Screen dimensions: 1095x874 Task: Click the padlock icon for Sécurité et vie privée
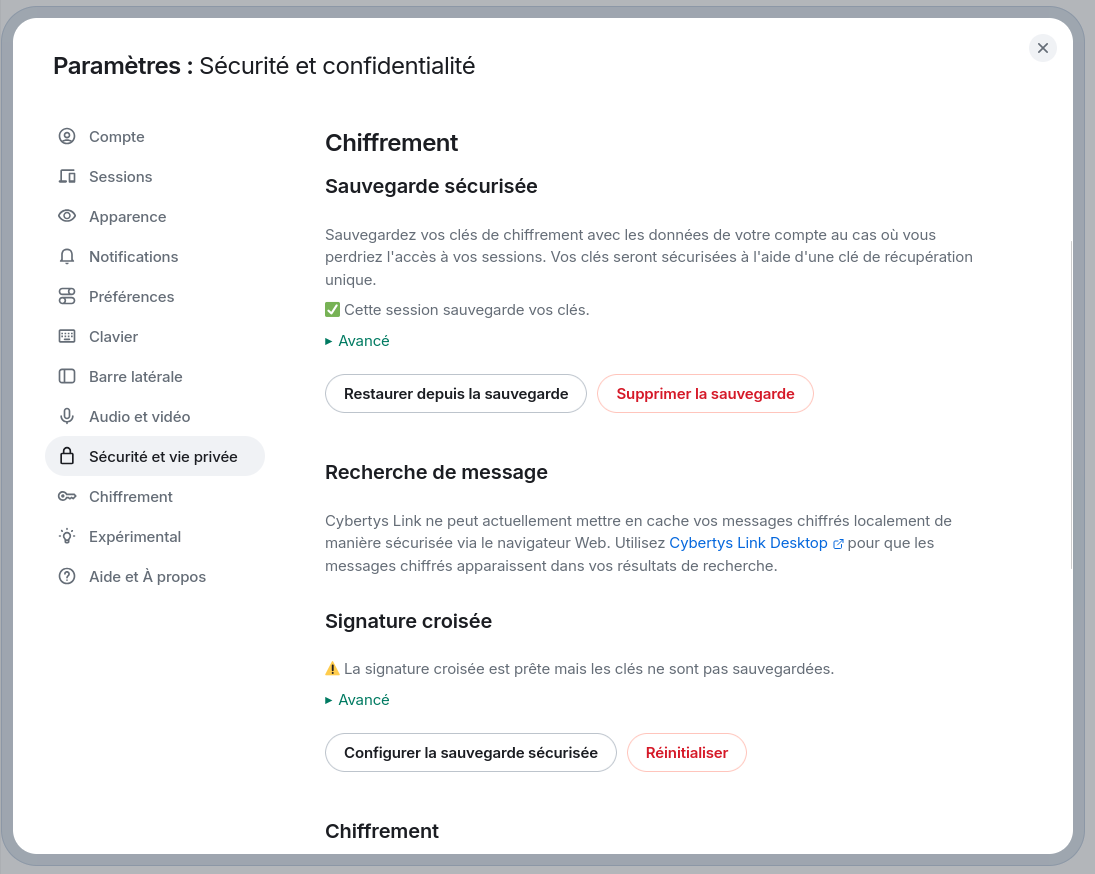[66, 456]
